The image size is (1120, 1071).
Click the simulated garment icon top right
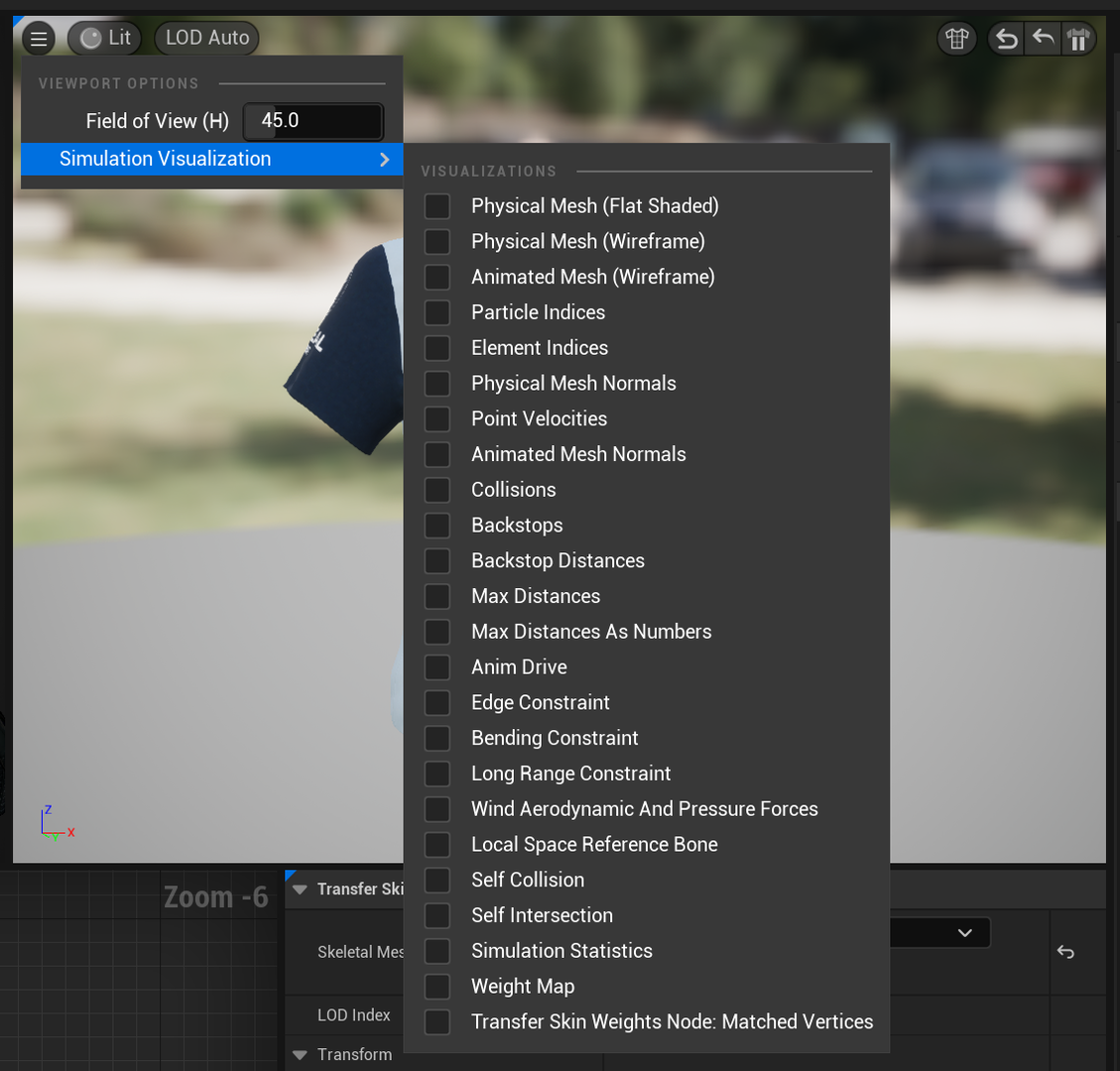(x=956, y=38)
